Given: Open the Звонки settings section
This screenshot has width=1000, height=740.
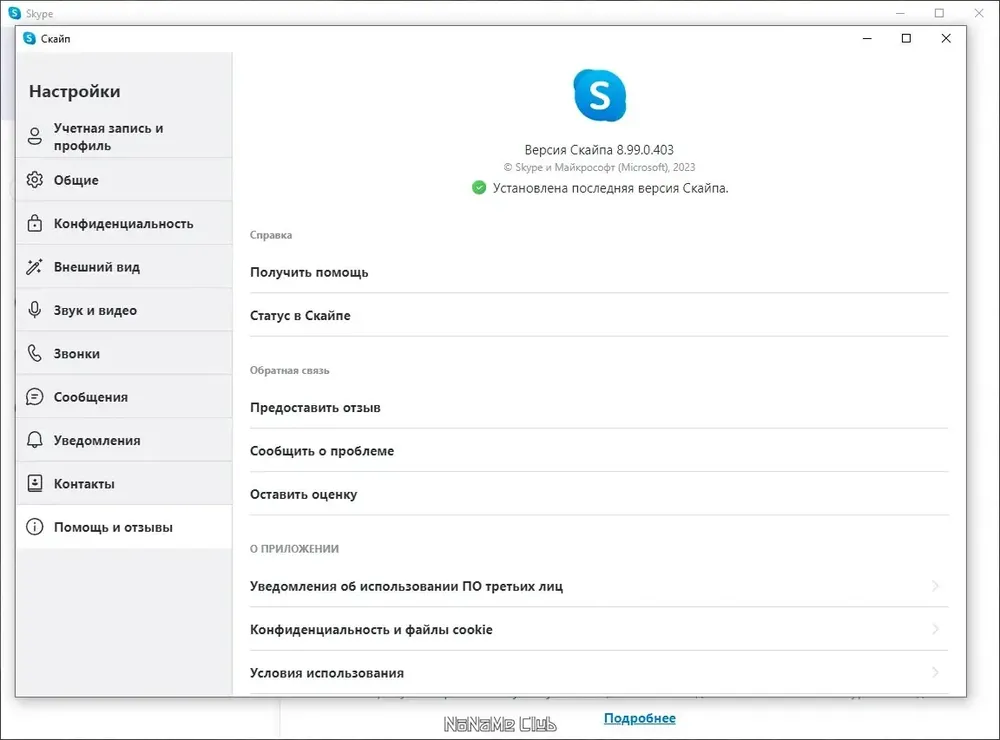Looking at the screenshot, I should click(x=124, y=353).
